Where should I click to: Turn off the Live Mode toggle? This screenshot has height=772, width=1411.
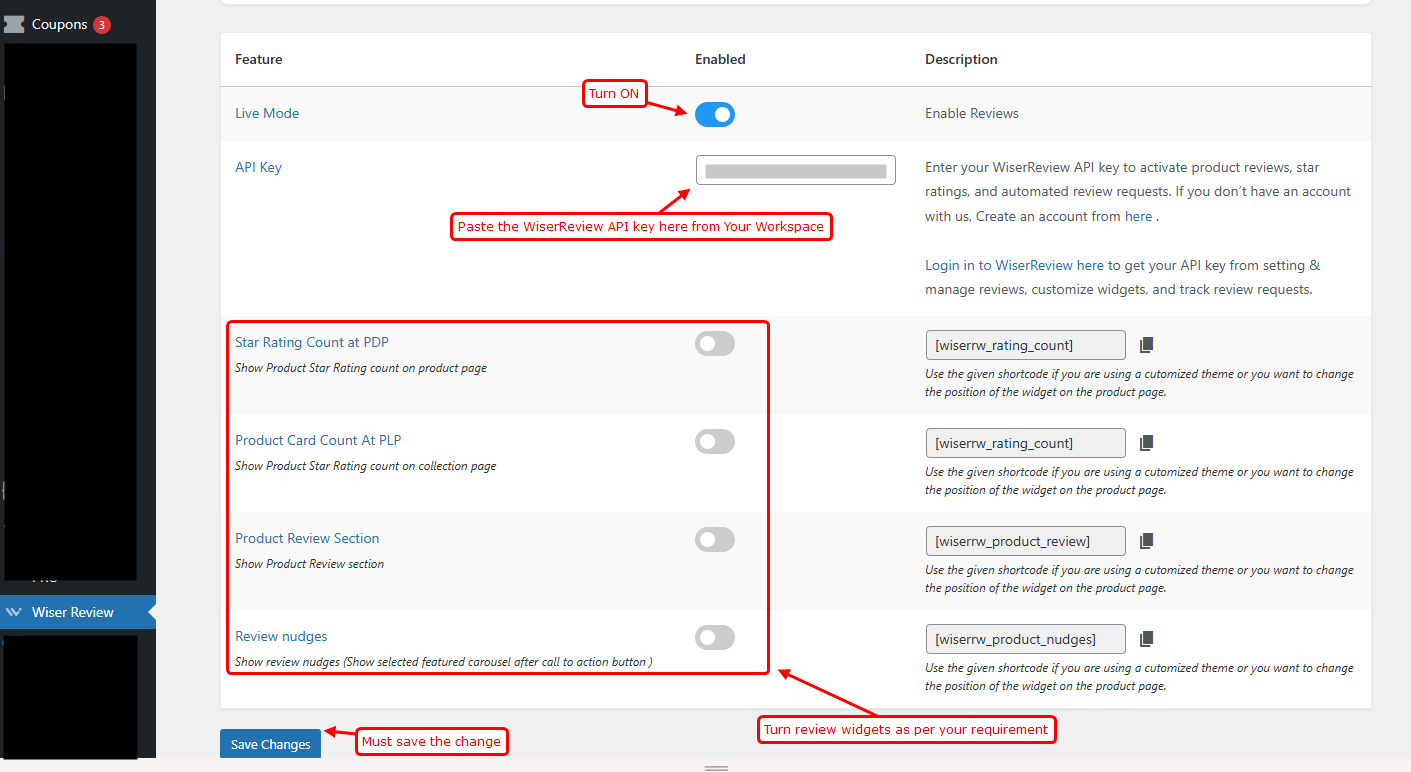715,115
